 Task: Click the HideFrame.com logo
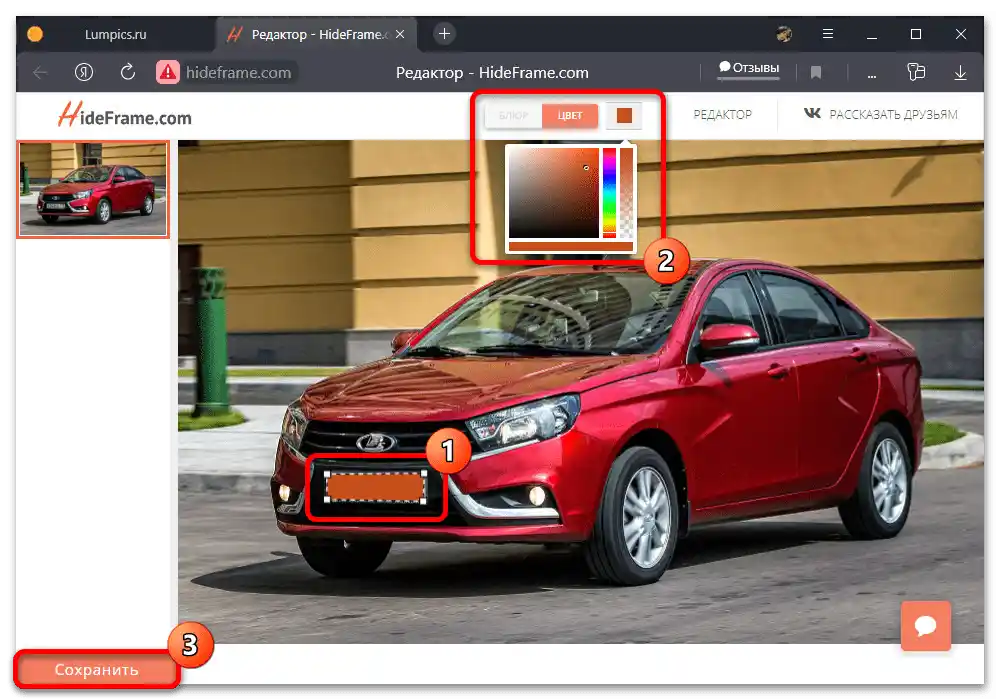pos(124,115)
